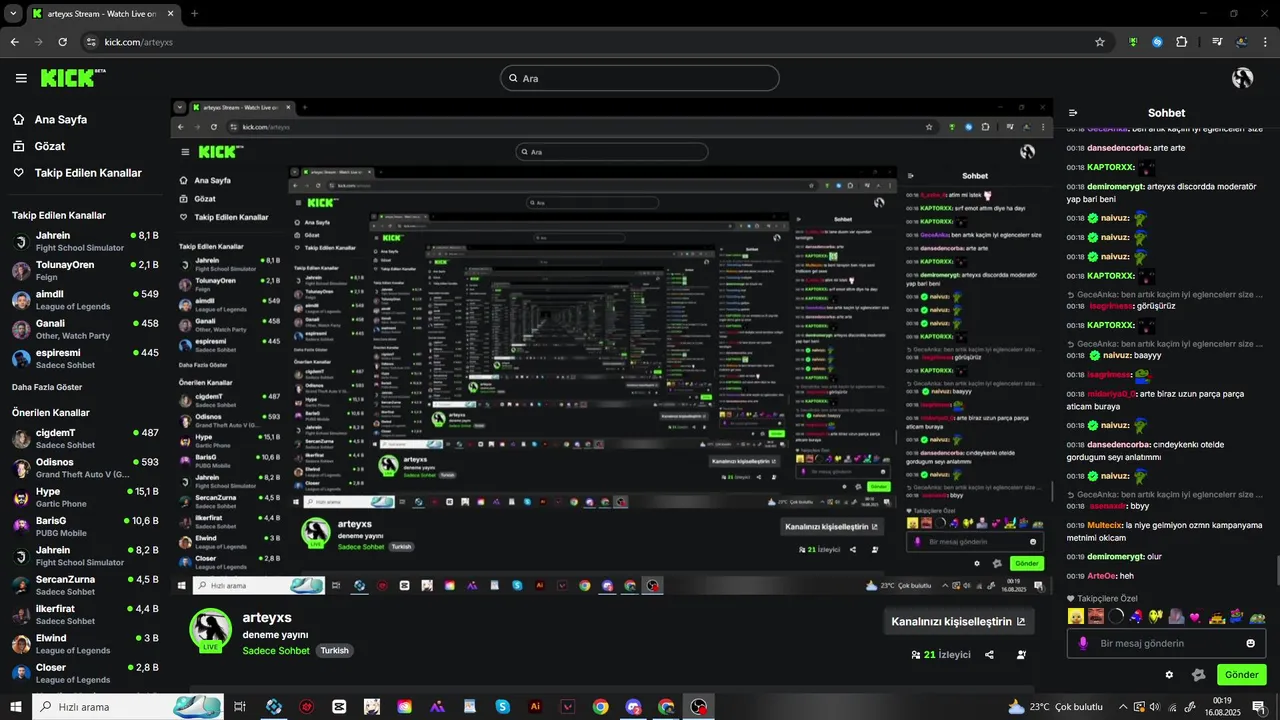Open Gözat in the sidebar
Screen dimensions: 1280x720
point(50,146)
